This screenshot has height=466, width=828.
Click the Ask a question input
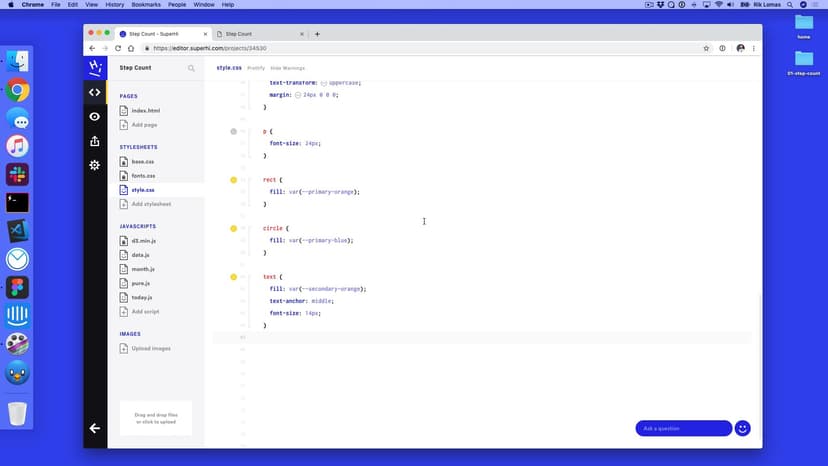683,428
